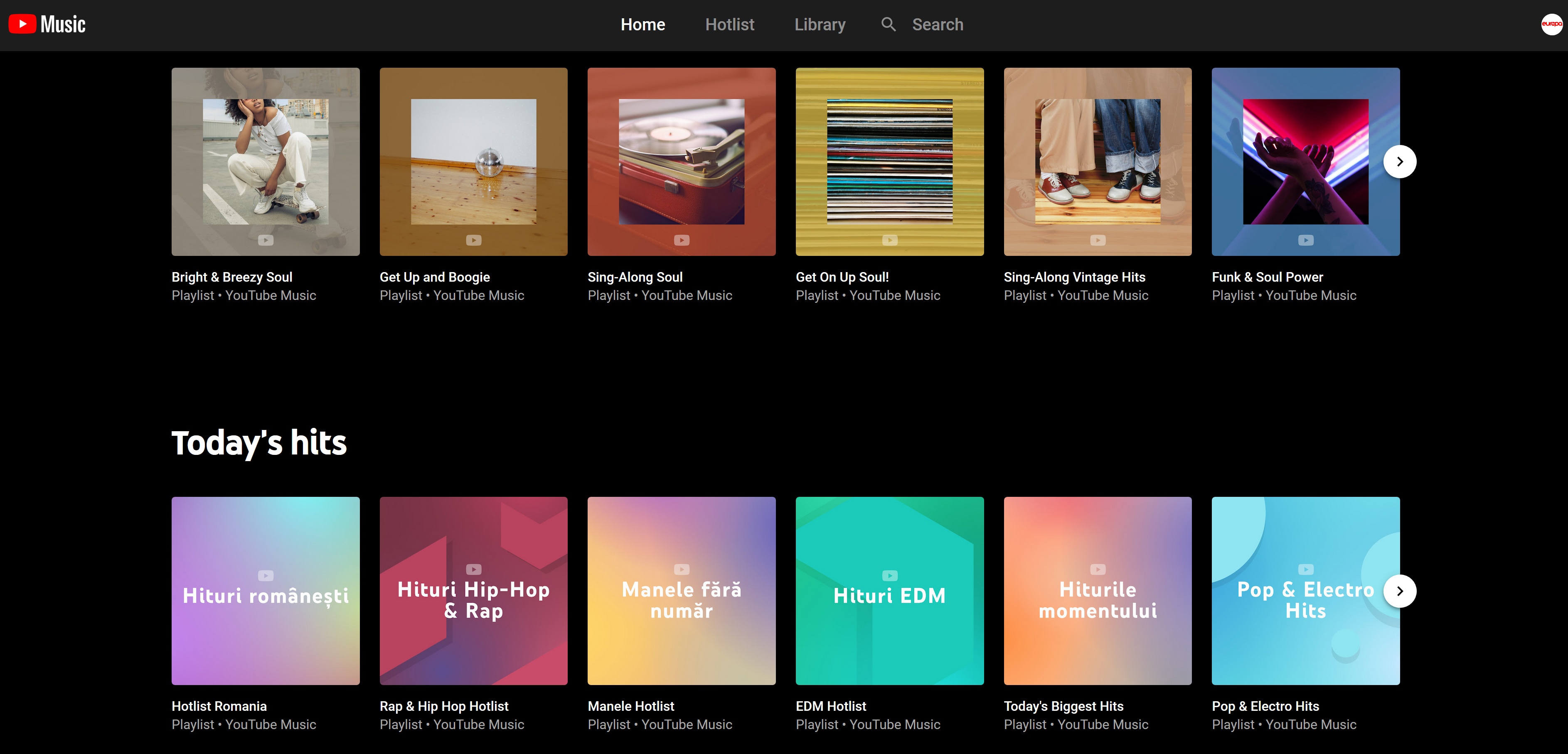Open Bright & Breezy Soul playlist title
The width and height of the screenshot is (1568, 754).
(x=231, y=277)
